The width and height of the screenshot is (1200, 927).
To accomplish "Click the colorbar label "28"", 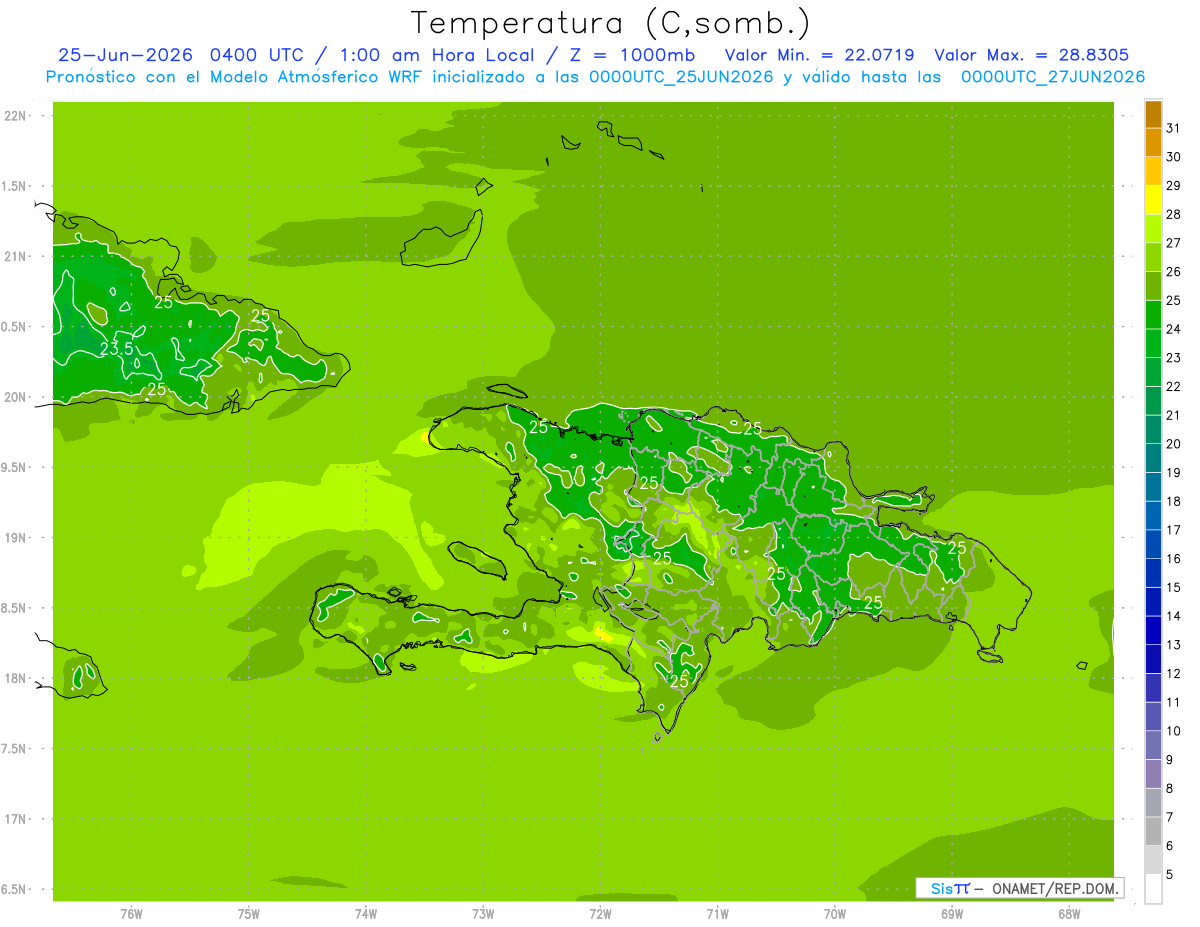I will click(1174, 214).
